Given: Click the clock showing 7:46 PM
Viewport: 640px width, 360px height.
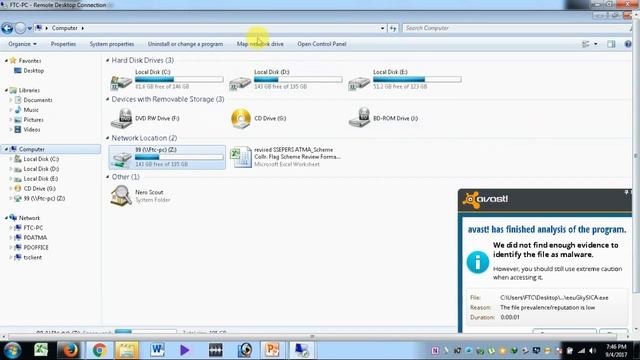Looking at the screenshot, I should (616, 347).
